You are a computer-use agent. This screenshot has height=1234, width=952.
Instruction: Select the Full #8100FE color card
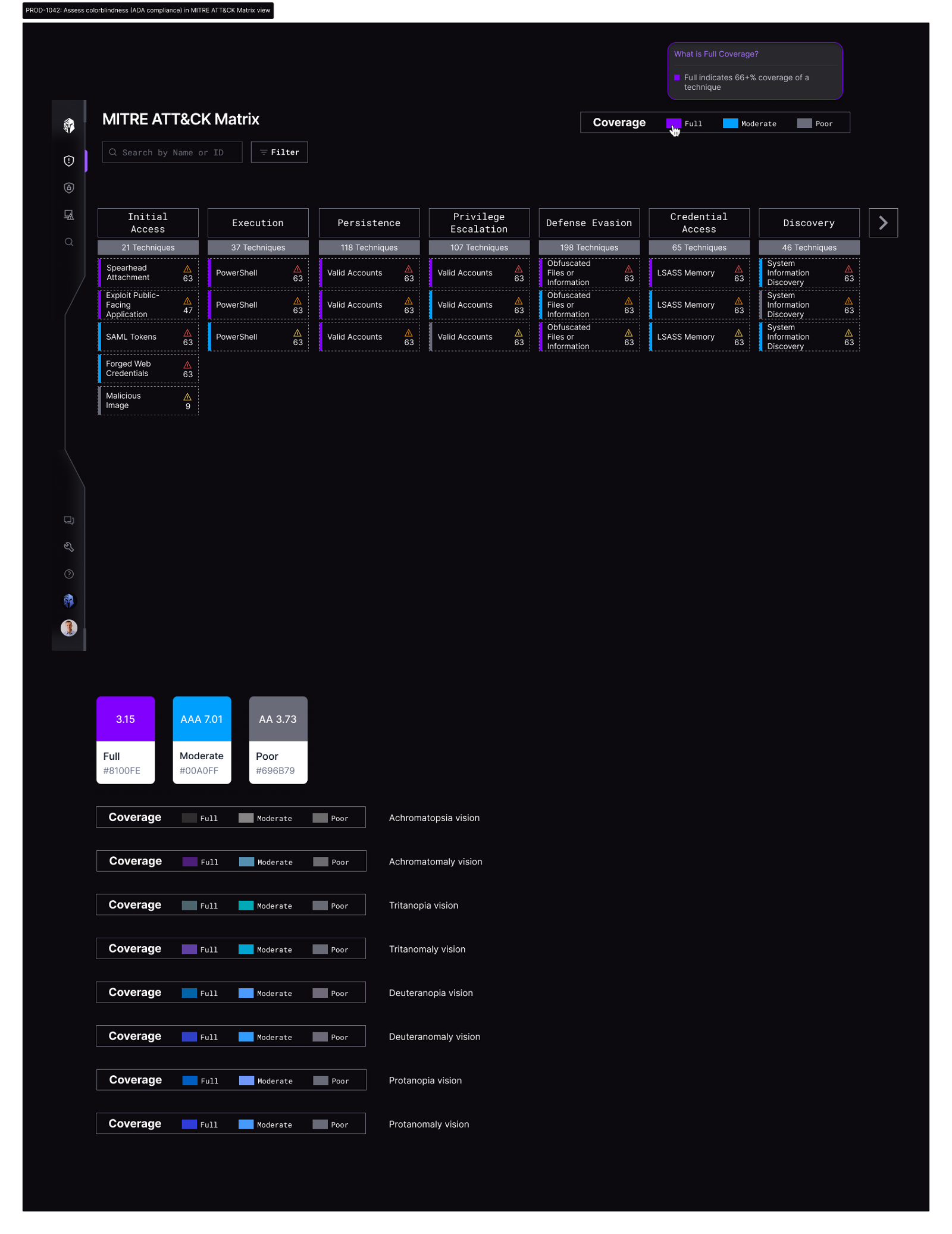[126, 740]
